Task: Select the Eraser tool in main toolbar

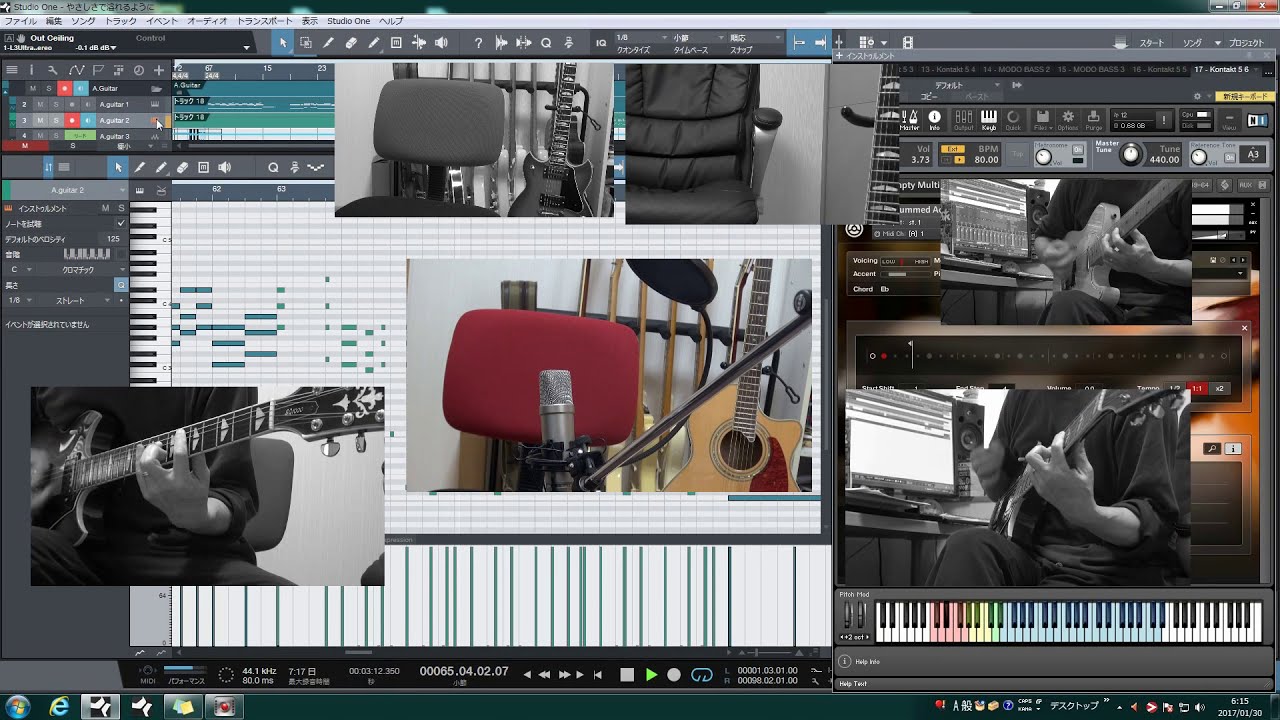Action: pos(351,43)
